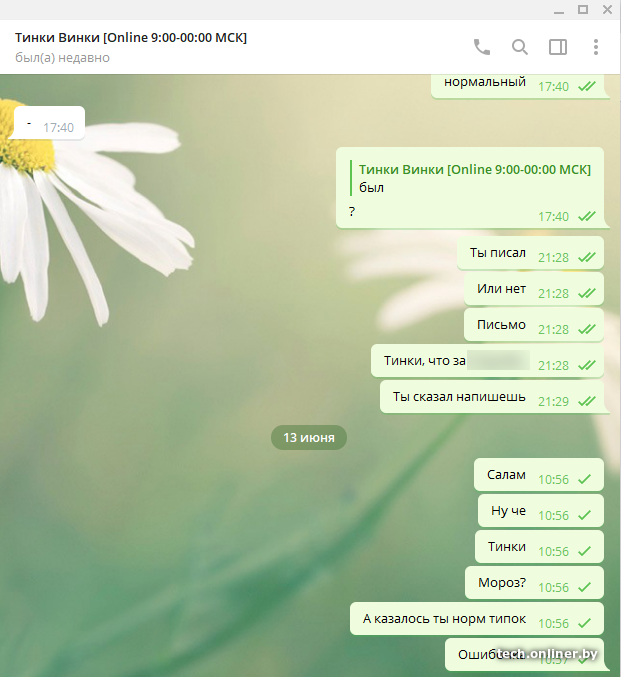
Task: Maximize the Telegram window
Action: pyautogui.click(x=583, y=9)
